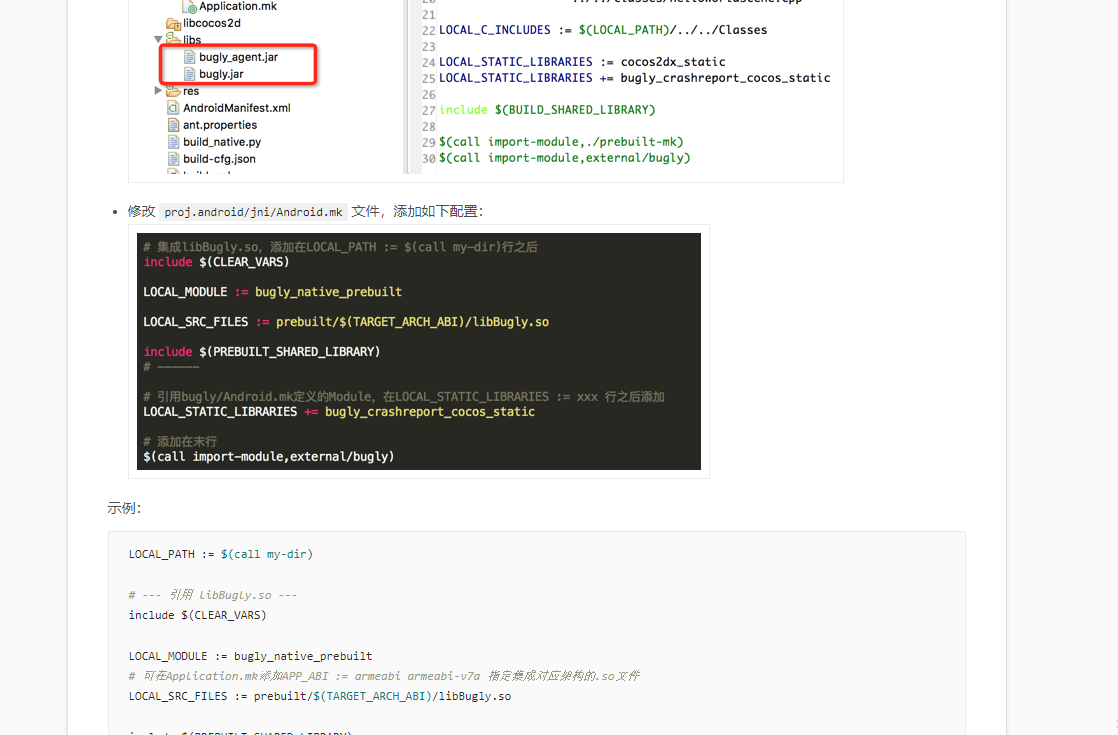The height and width of the screenshot is (735, 1118).
Task: Click the bugly_agent.jar file icon
Action: 190,57
